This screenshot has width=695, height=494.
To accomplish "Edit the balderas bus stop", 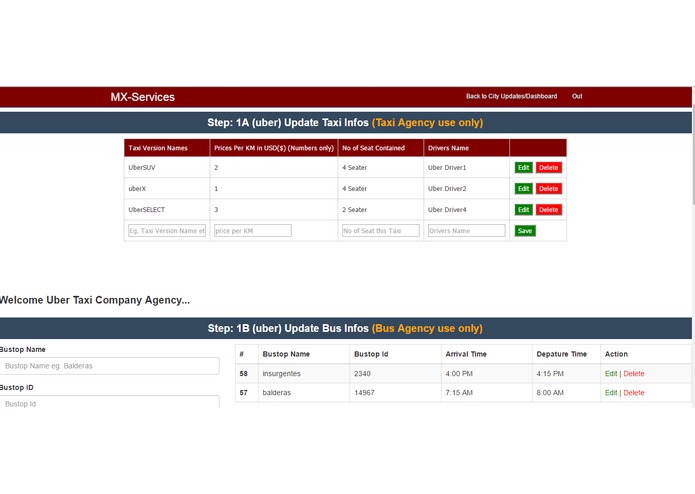I will click(611, 393).
